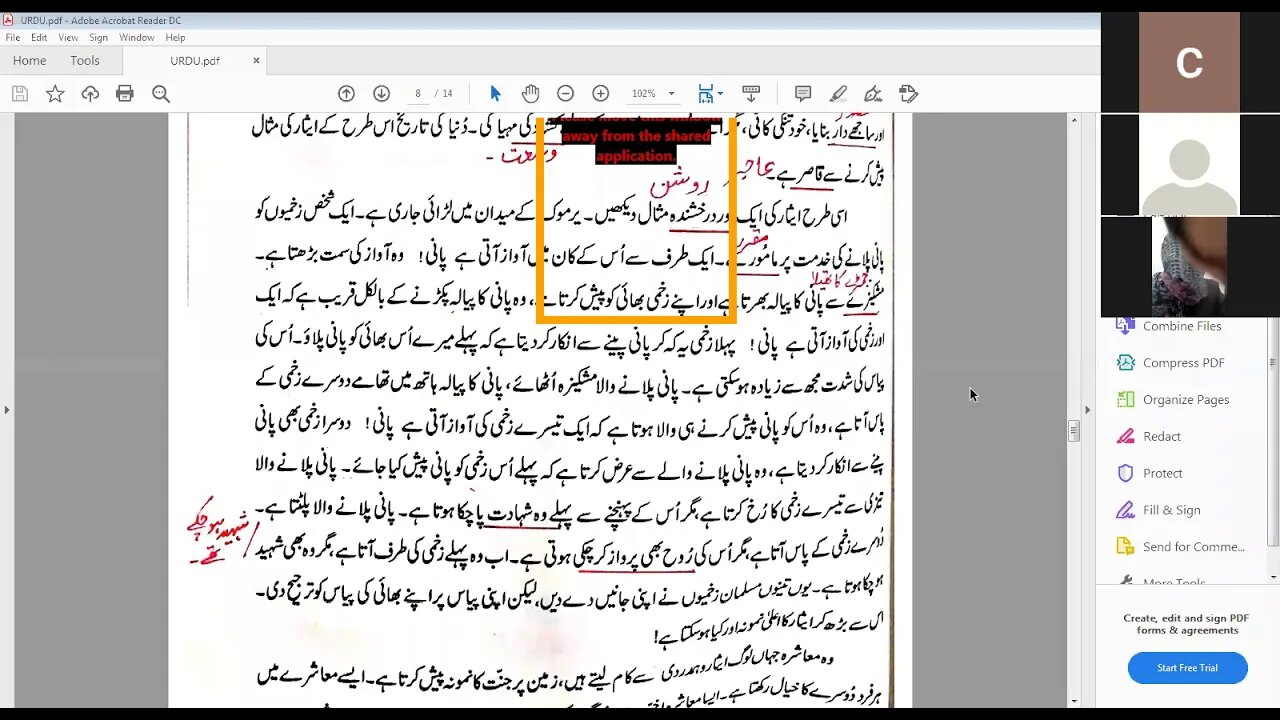Open the View menu
This screenshot has width=1280, height=720.
[x=68, y=38]
